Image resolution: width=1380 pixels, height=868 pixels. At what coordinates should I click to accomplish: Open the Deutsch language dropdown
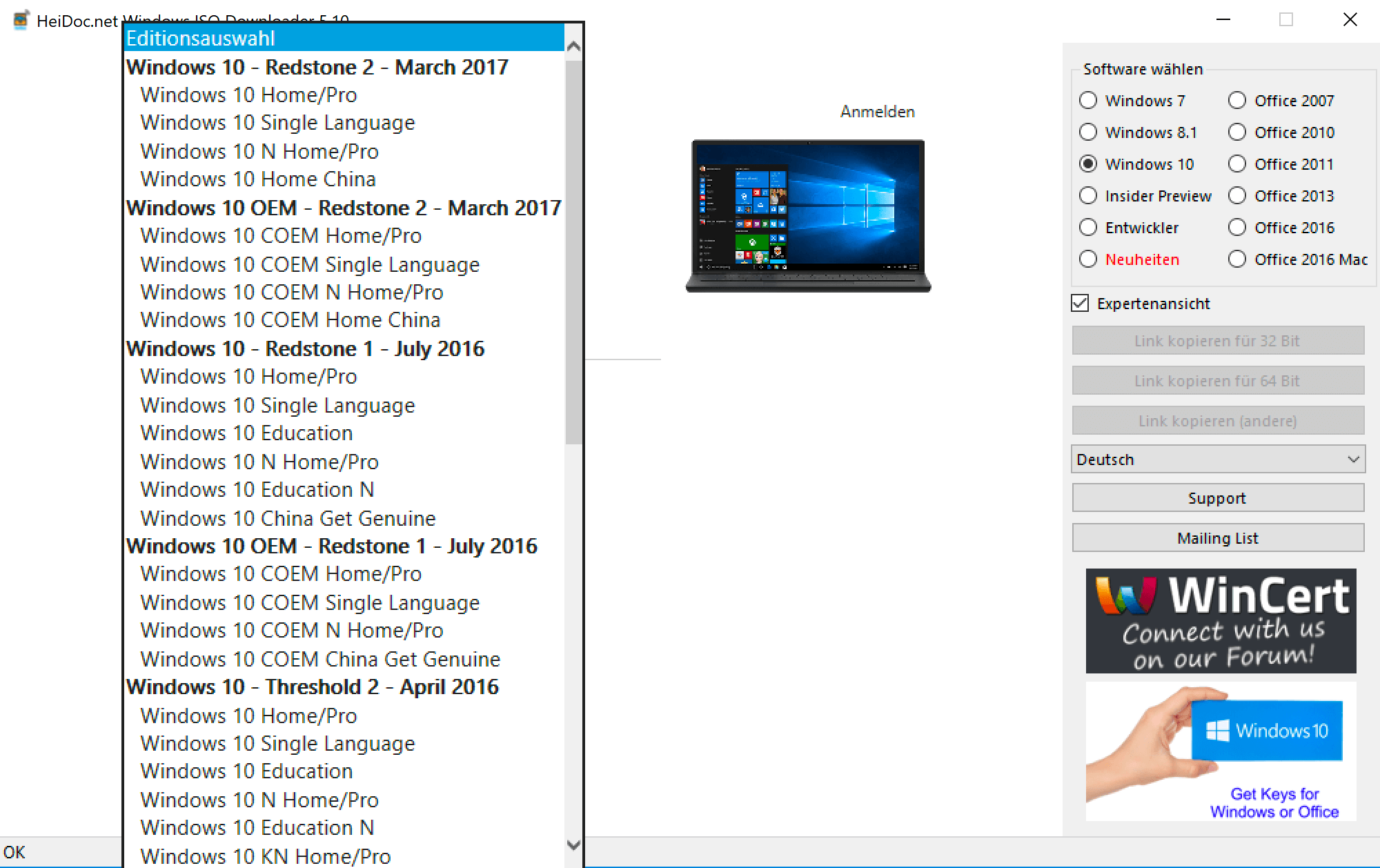tap(1218, 460)
